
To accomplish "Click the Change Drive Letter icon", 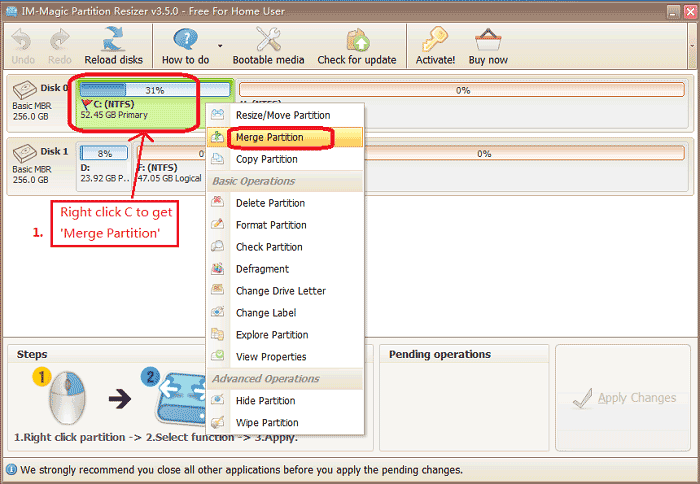I will pyautogui.click(x=217, y=290).
